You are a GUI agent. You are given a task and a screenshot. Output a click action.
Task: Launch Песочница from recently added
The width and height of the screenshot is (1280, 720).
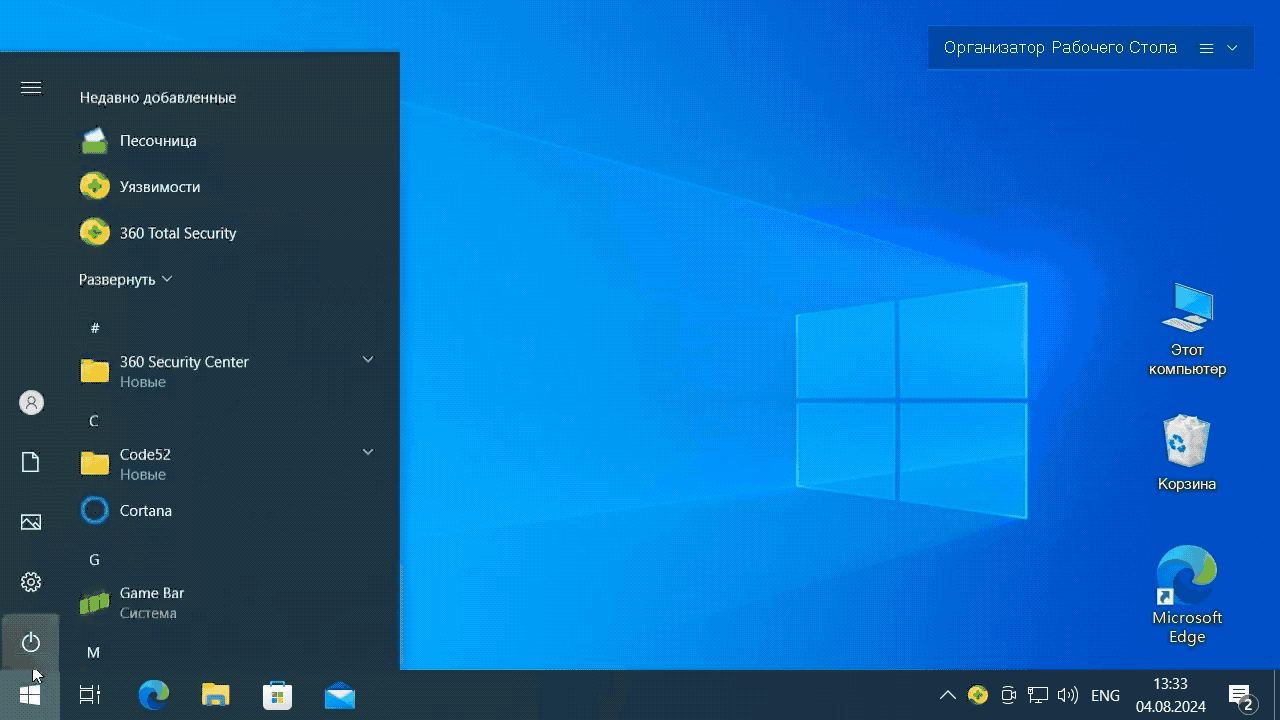(x=157, y=141)
